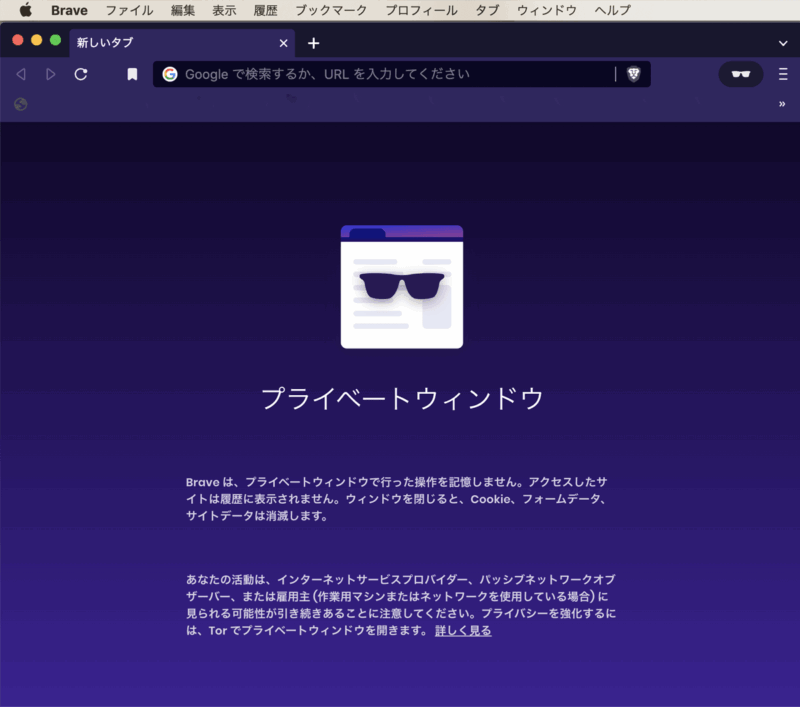Screen dimensions: 800x707
Task: Close the 新しいタブ tab
Action: [x=283, y=43]
